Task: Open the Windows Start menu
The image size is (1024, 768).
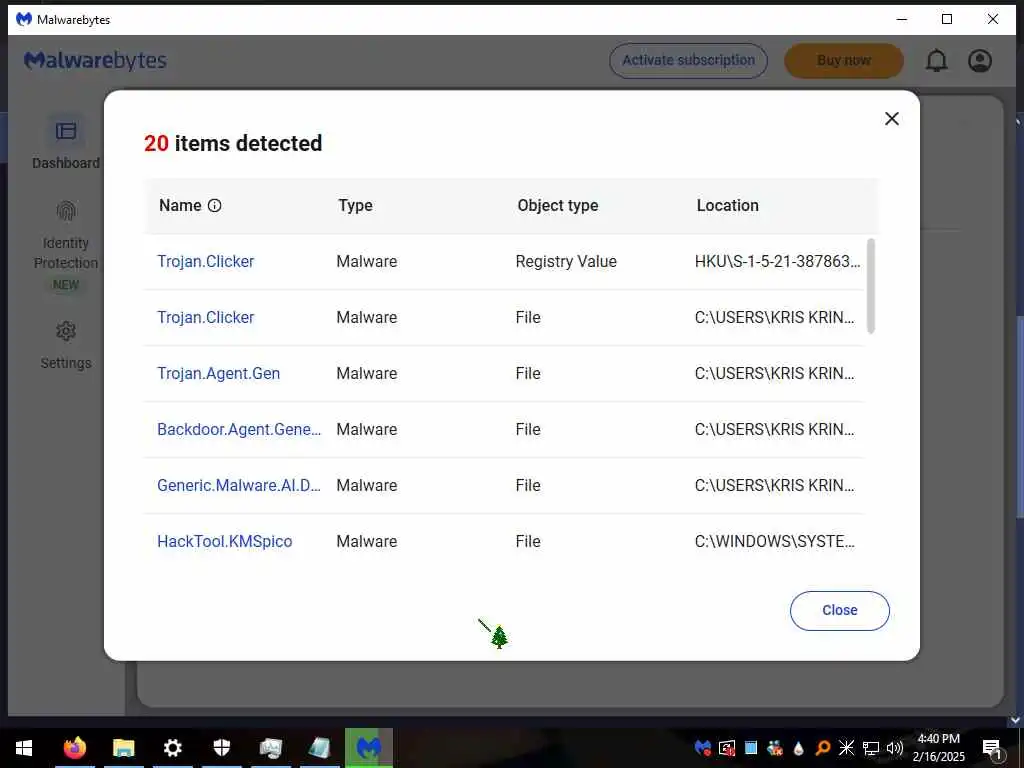Action: (x=24, y=748)
